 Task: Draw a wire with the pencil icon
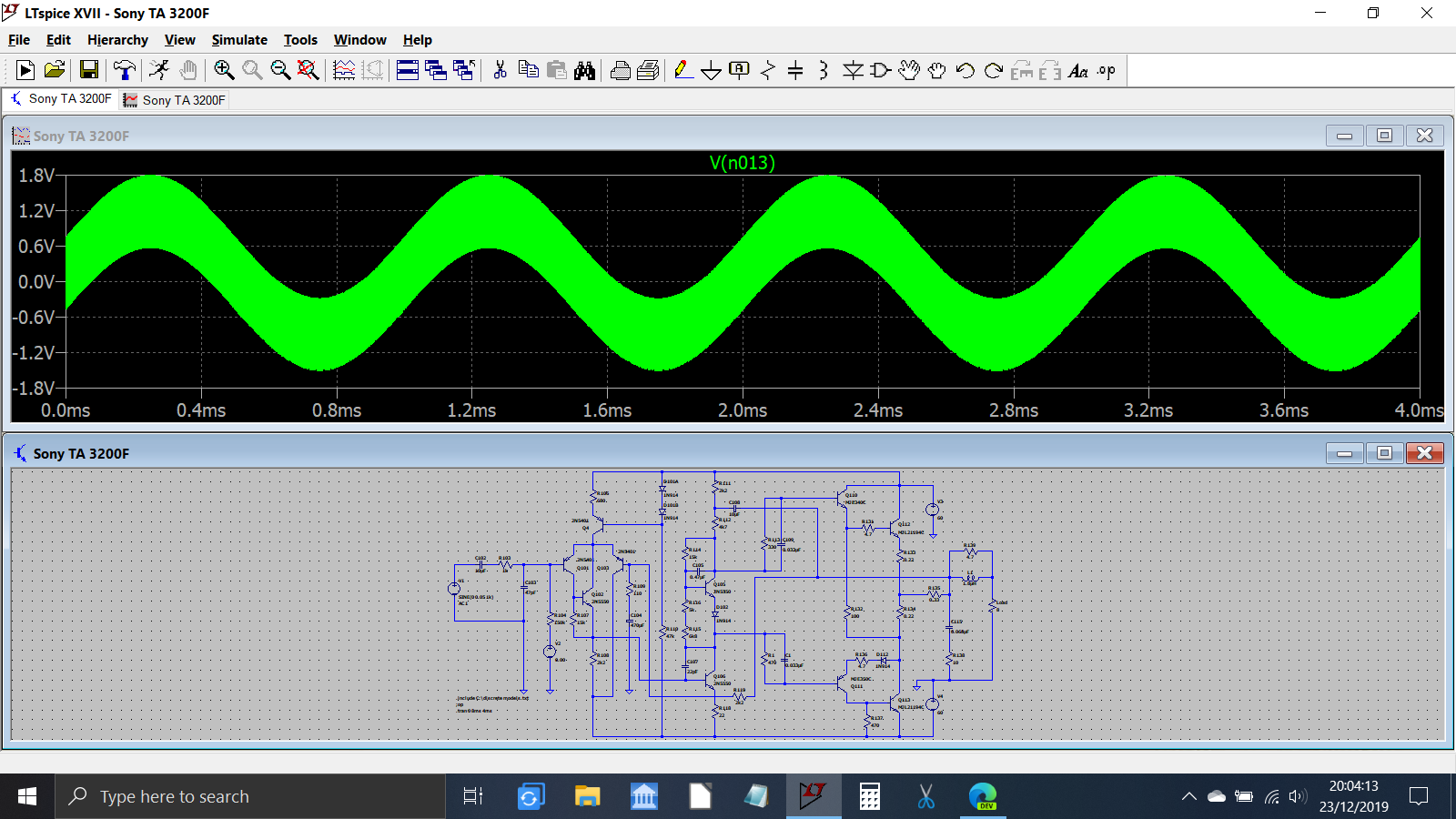pyautogui.click(x=683, y=70)
